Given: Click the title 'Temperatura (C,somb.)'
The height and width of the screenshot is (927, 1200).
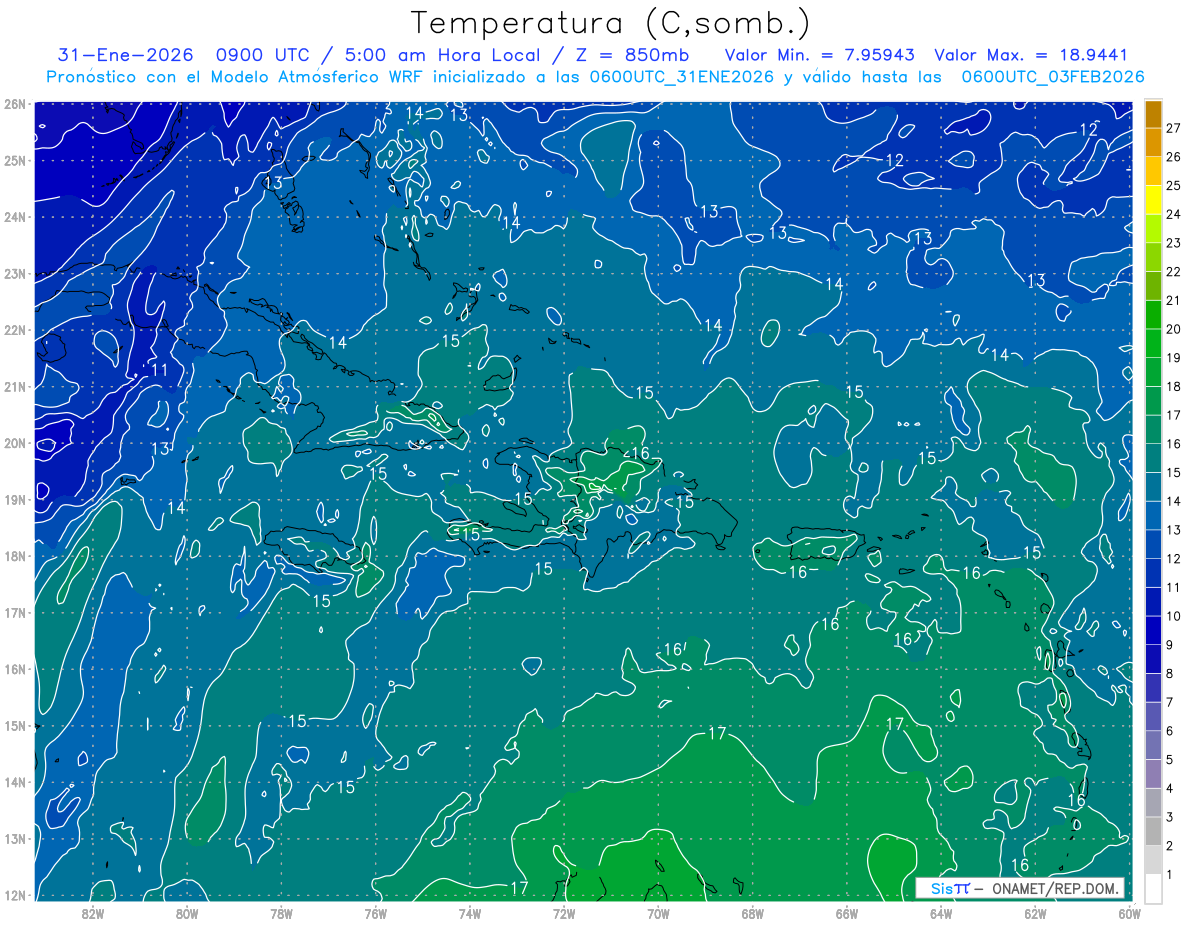Looking at the screenshot, I should click(x=610, y=24).
